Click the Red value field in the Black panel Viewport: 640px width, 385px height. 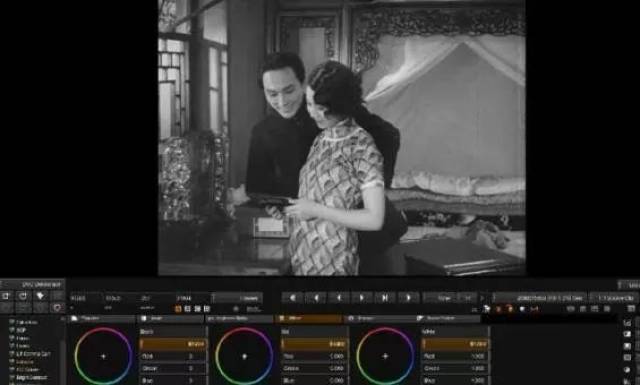pos(173,356)
